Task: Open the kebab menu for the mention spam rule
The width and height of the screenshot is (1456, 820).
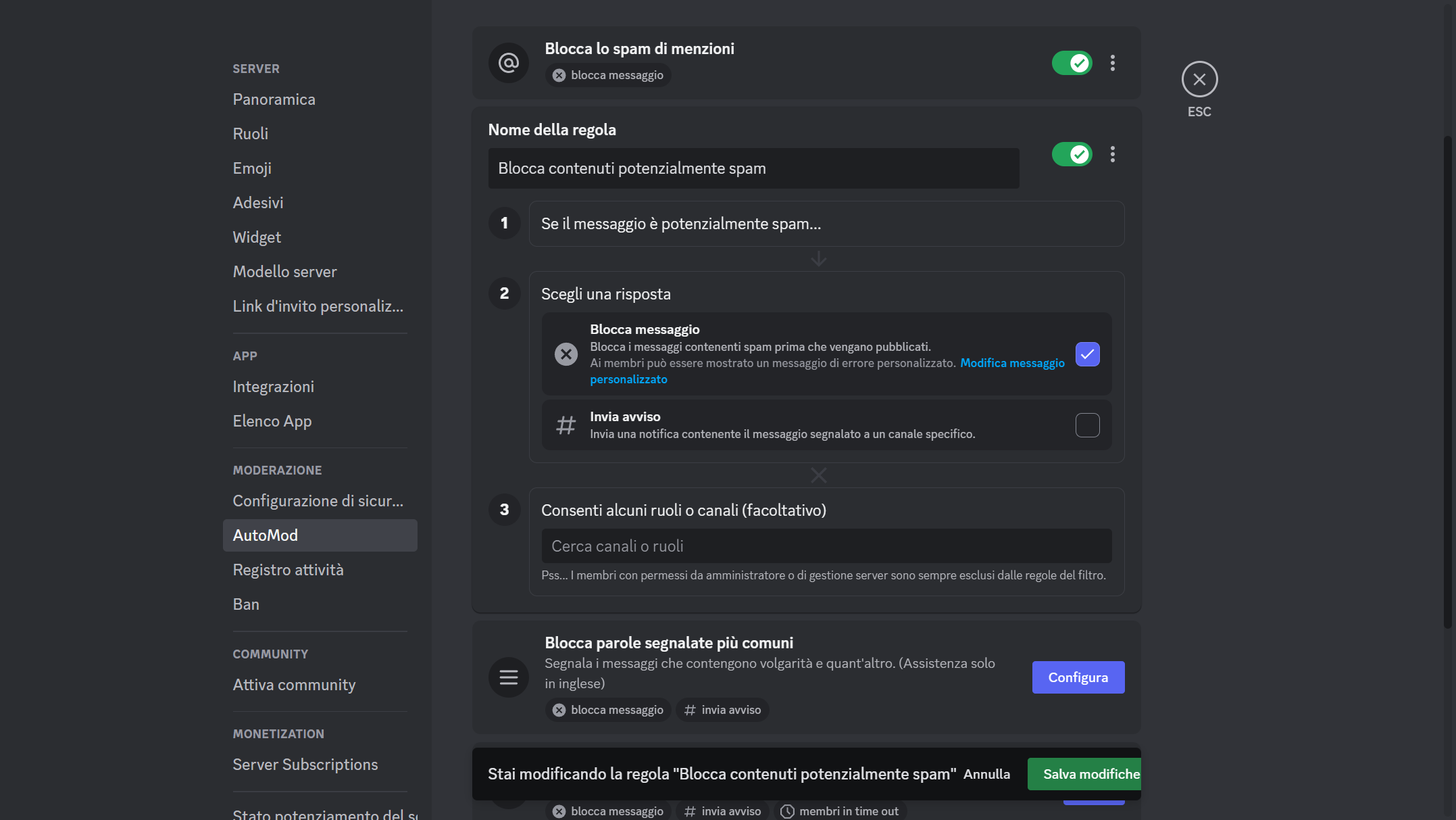Action: (x=1113, y=63)
